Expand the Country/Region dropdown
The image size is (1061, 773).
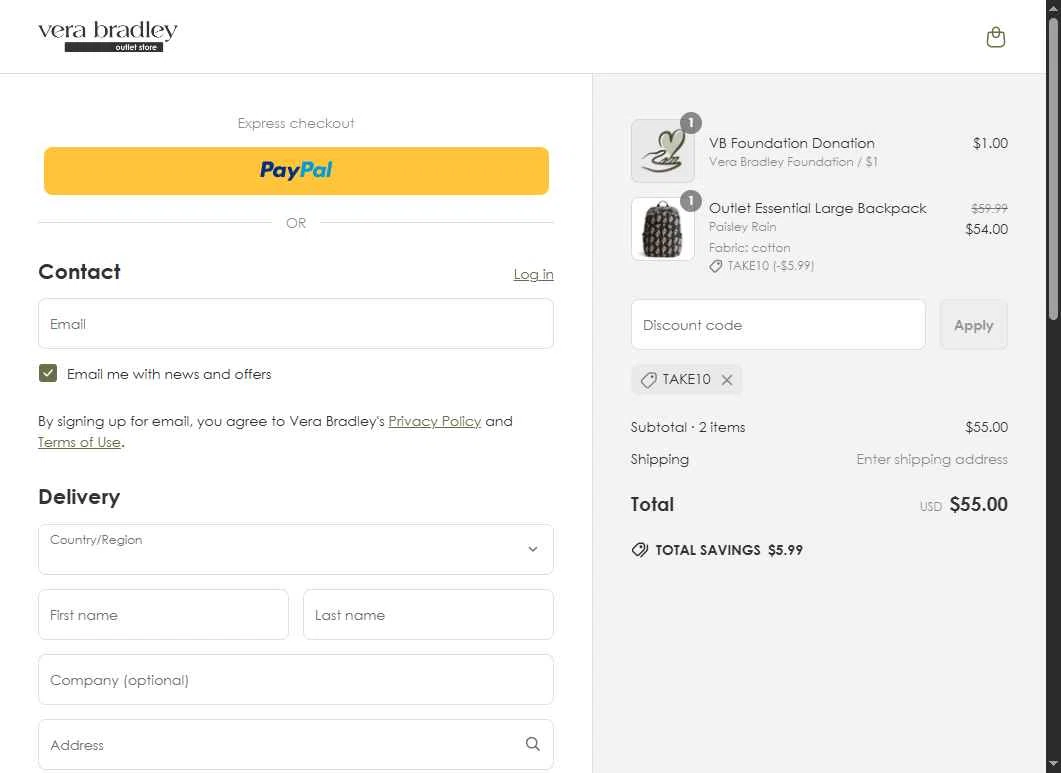click(x=296, y=549)
